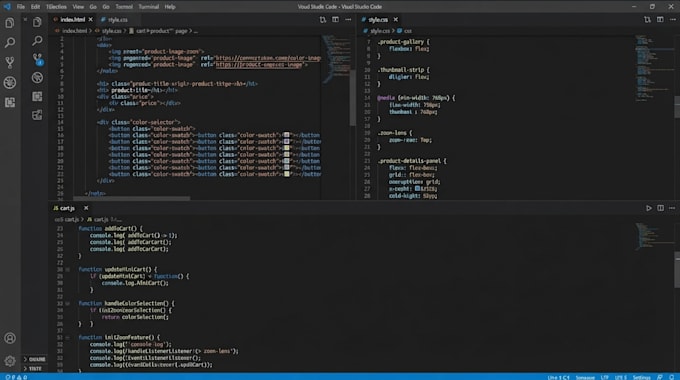Follow the https://product link on line 5
The image size is (680, 380).
[x=259, y=64]
